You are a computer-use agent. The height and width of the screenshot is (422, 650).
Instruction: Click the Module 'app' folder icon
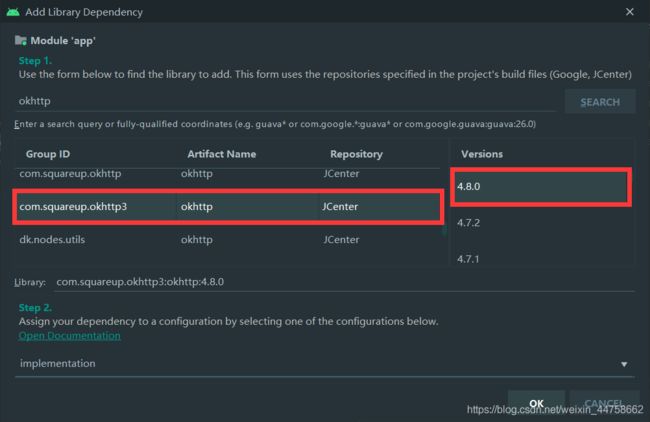pos(21,40)
